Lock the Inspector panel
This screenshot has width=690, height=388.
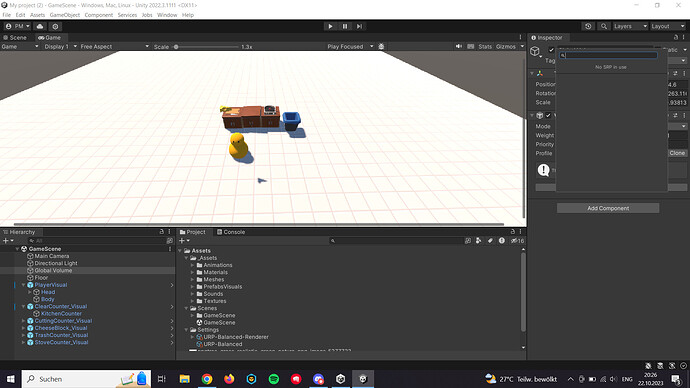point(676,37)
